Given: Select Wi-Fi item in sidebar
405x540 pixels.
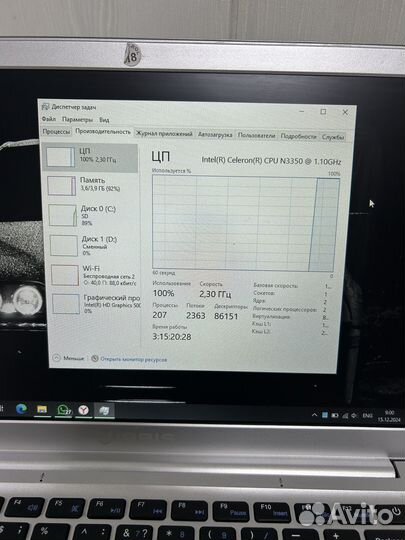Looking at the screenshot, I should click(95, 275).
